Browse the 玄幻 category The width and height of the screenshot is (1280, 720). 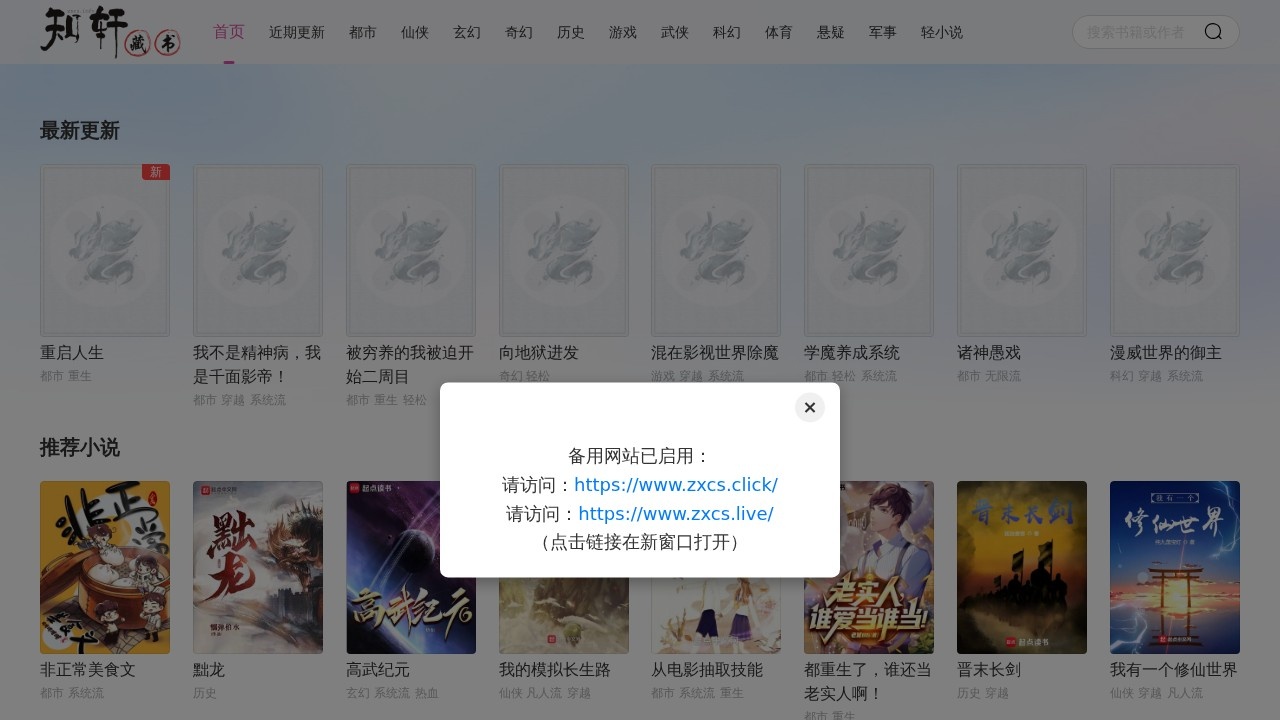pos(467,32)
